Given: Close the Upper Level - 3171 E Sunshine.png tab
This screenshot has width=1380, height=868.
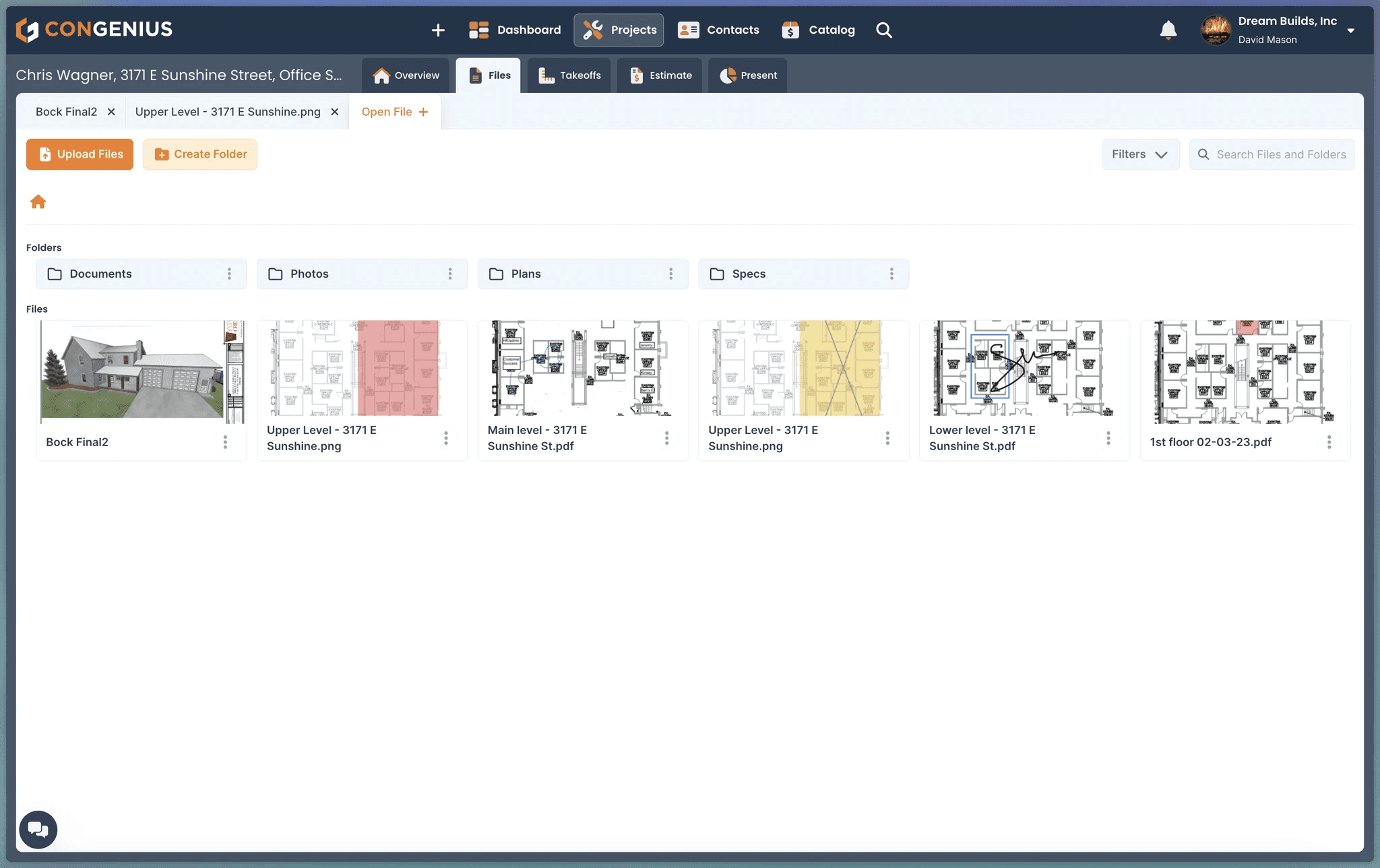Looking at the screenshot, I should (334, 112).
